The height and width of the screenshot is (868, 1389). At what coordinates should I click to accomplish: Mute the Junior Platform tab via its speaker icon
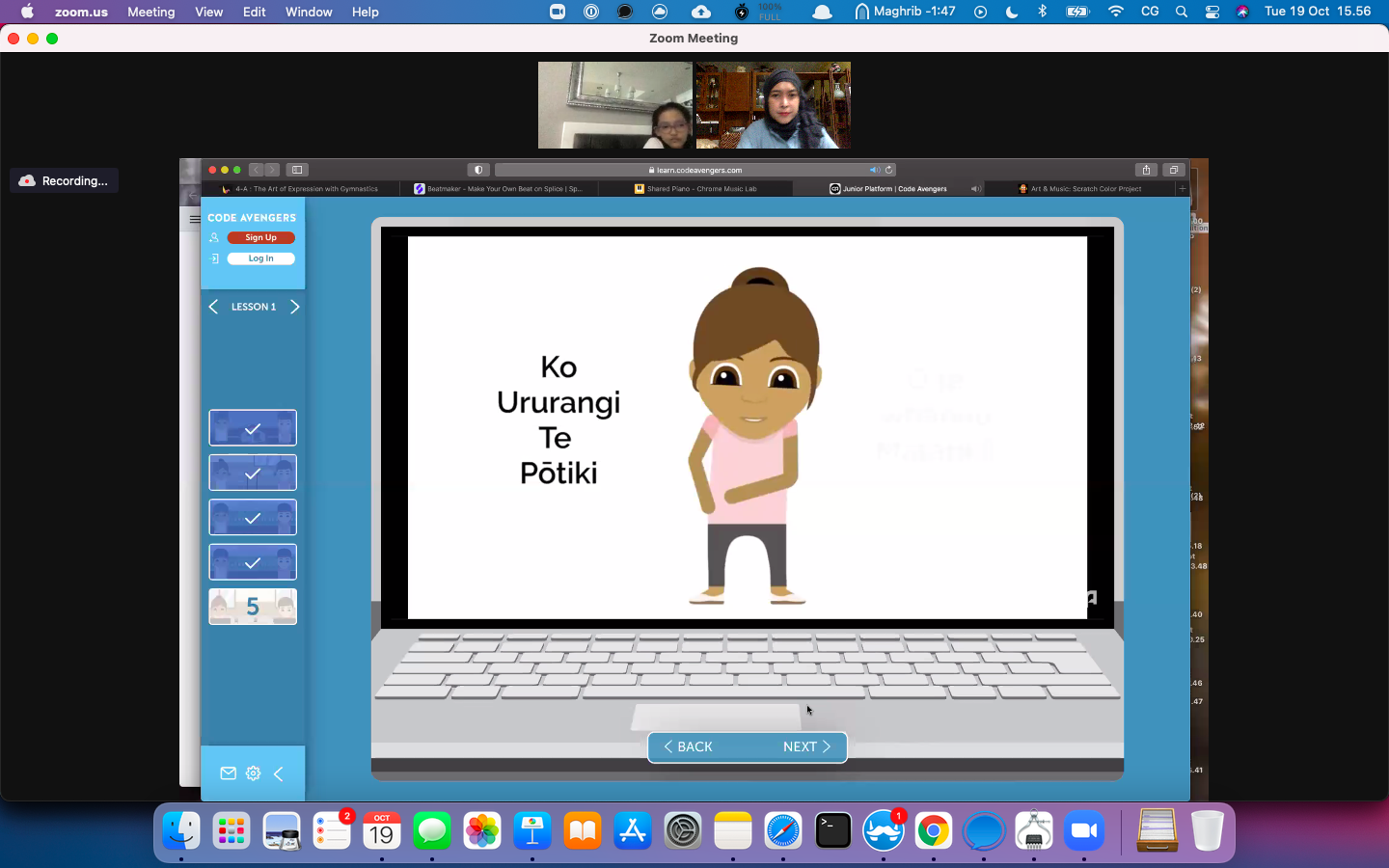(x=975, y=189)
